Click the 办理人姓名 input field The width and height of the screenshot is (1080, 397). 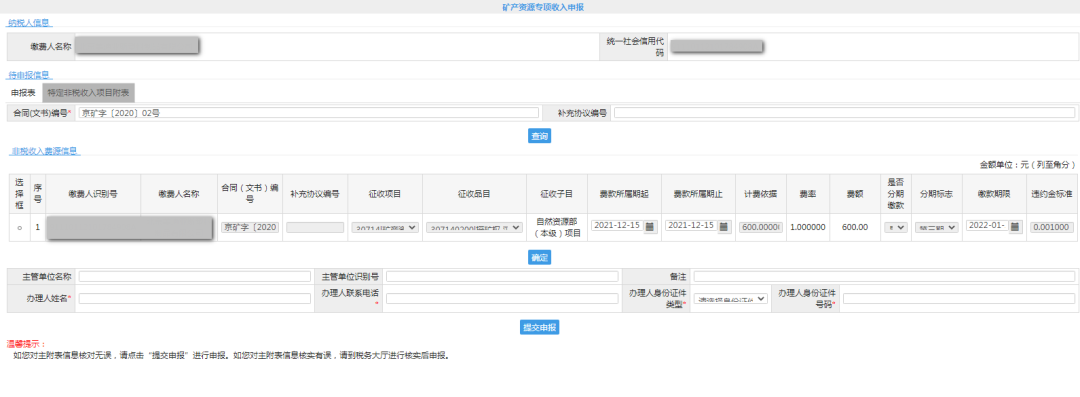point(195,298)
